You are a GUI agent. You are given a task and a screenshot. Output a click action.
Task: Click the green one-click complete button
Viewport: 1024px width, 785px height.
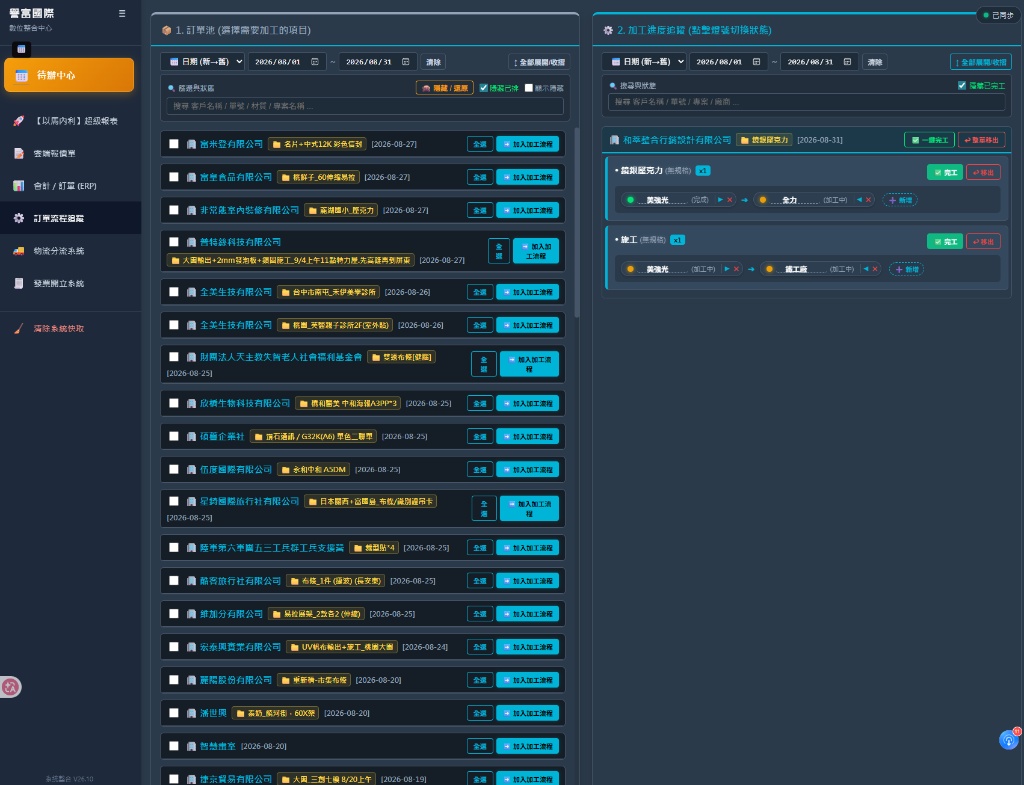(929, 140)
